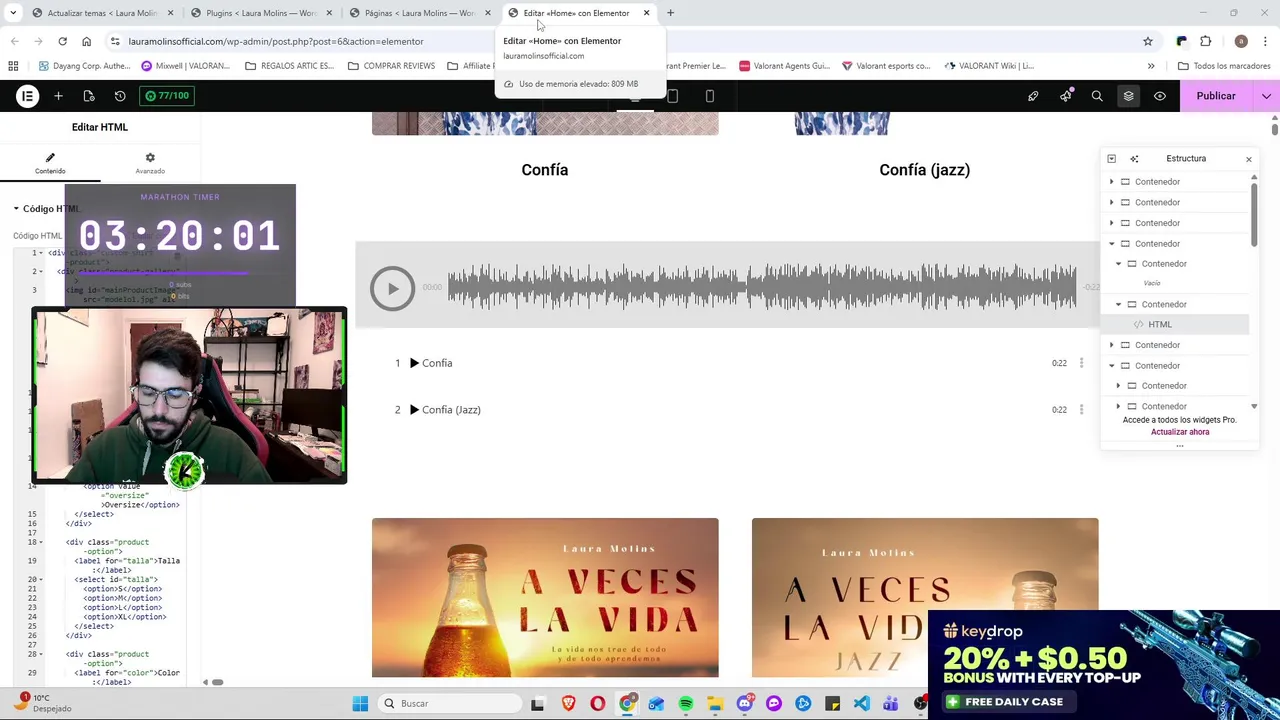Open What's New megaphone notifications icon
This screenshot has width=1280, height=720.
(1065, 96)
